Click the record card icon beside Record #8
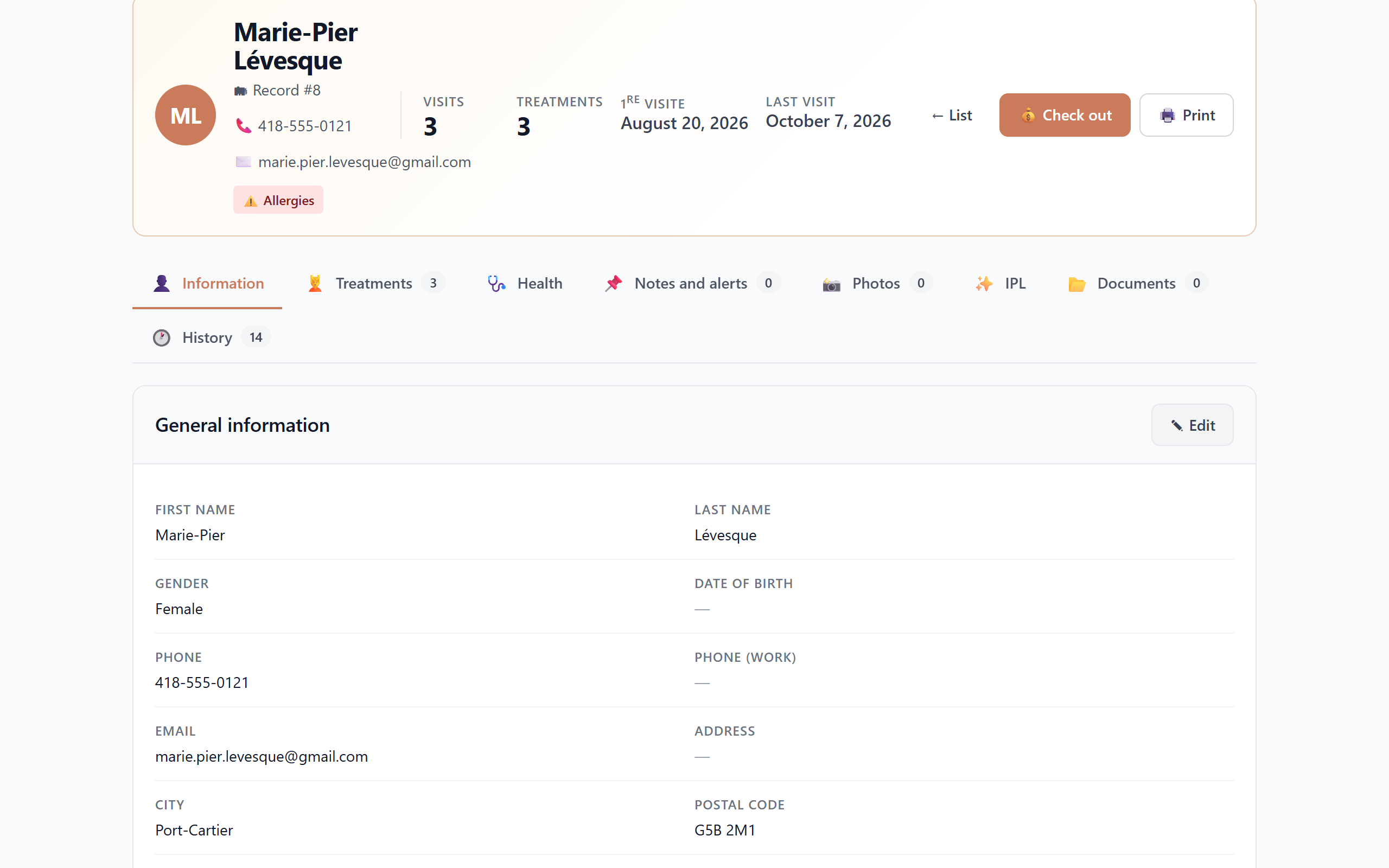This screenshot has width=1389, height=868. click(x=240, y=91)
